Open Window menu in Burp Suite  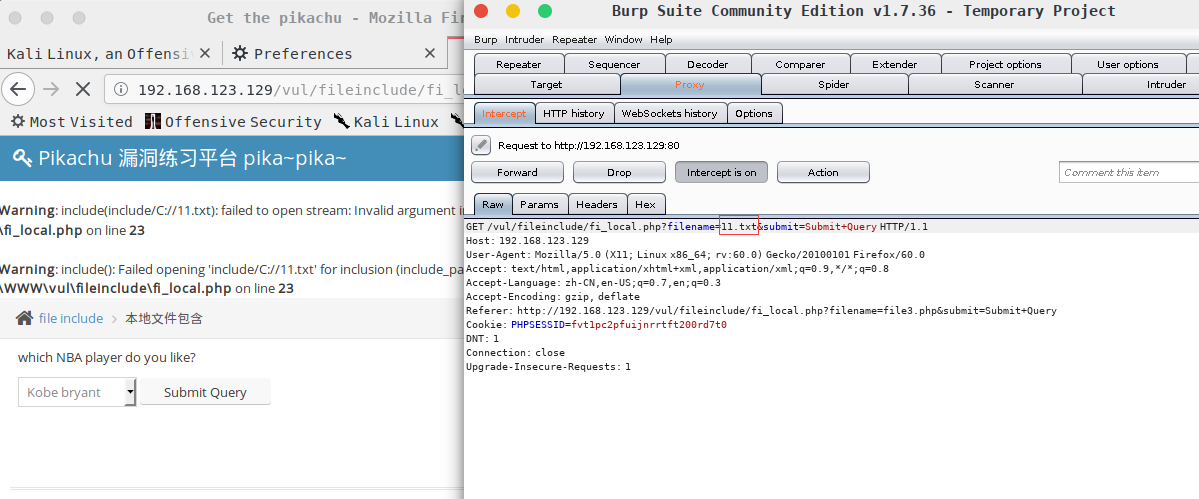(x=623, y=39)
